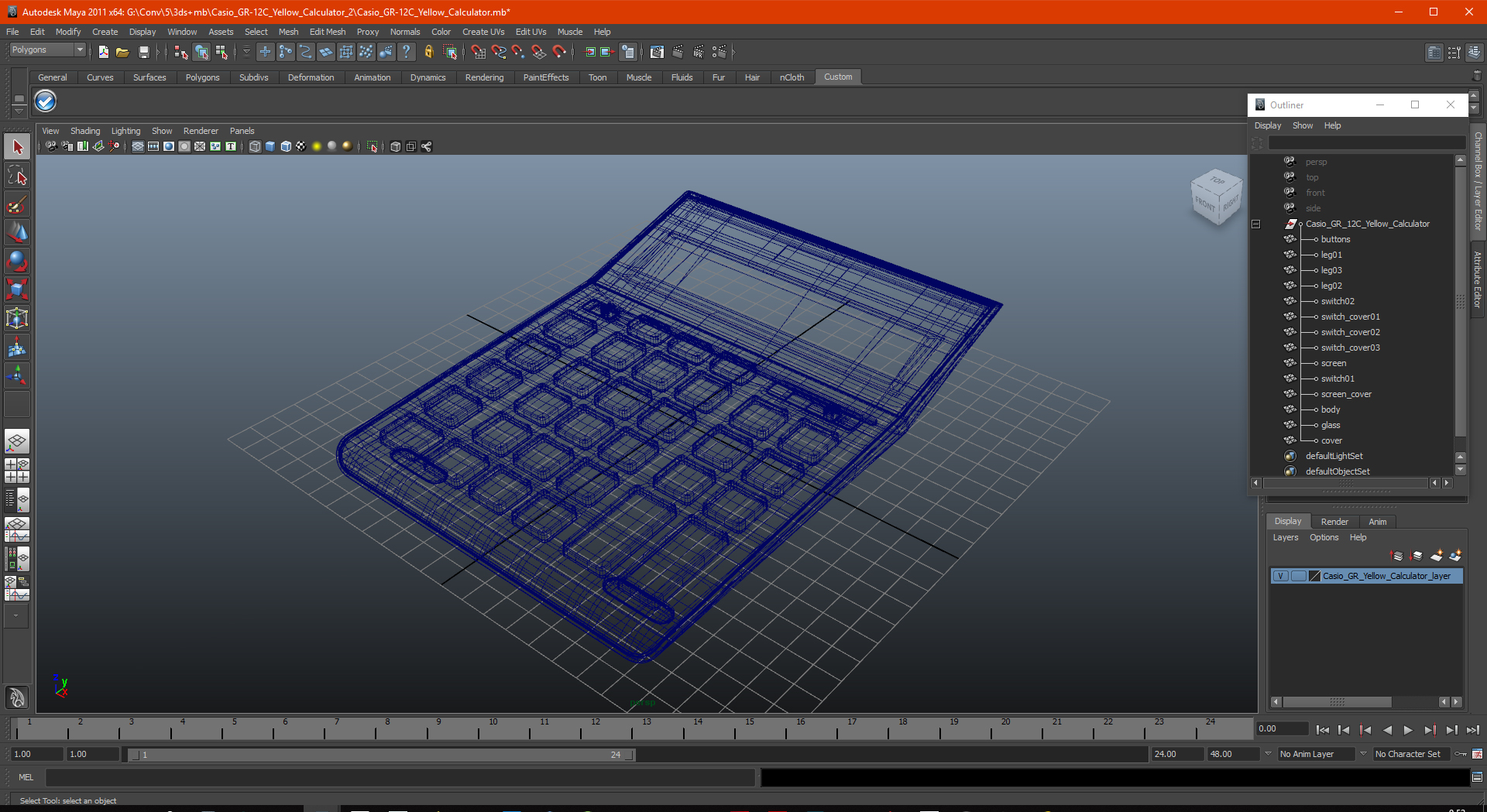Toggle layer visibility V box

pos(1281,576)
